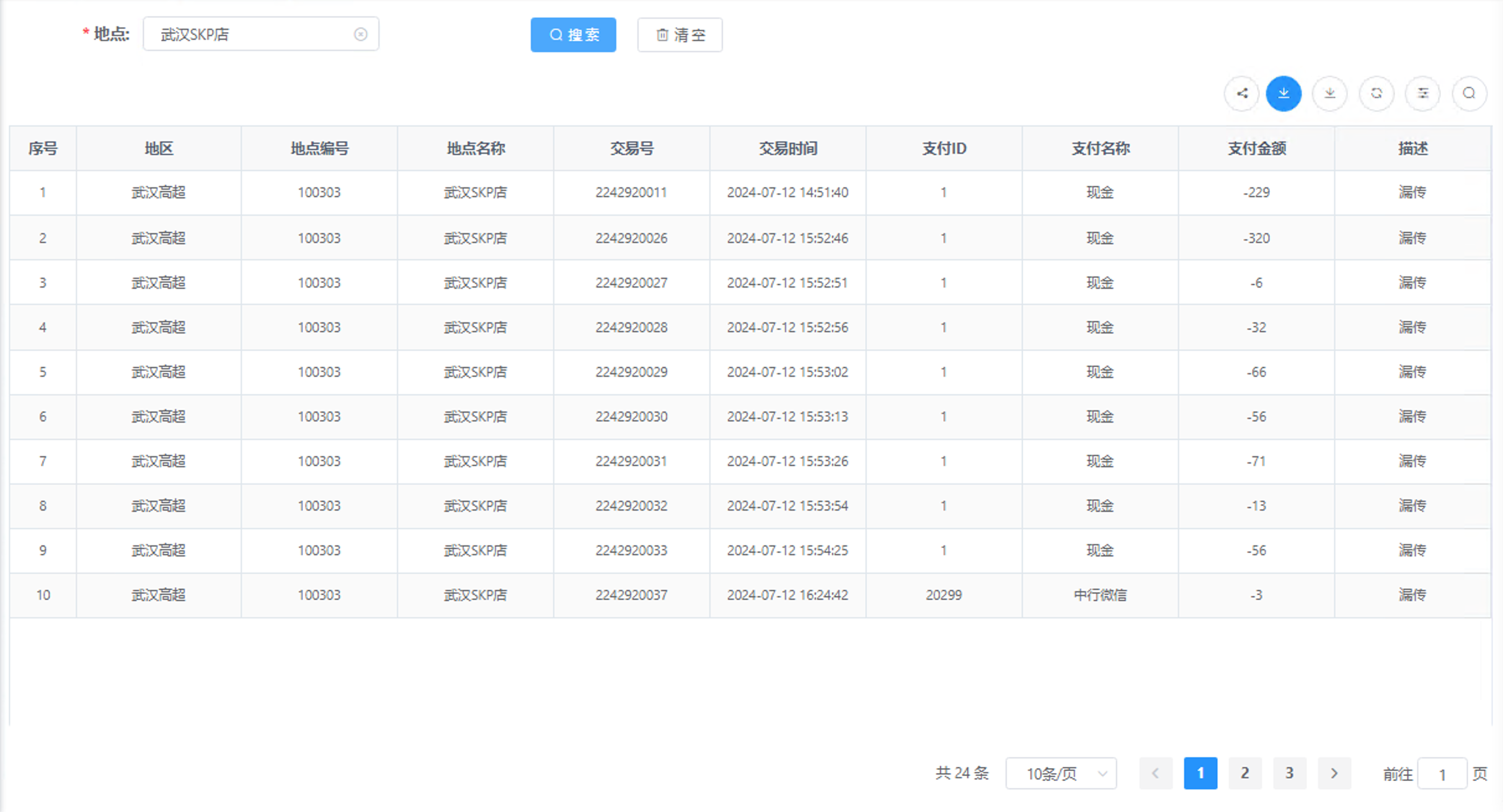Select the 交易号 column header
This screenshot has width=1503, height=812.
coord(631,148)
